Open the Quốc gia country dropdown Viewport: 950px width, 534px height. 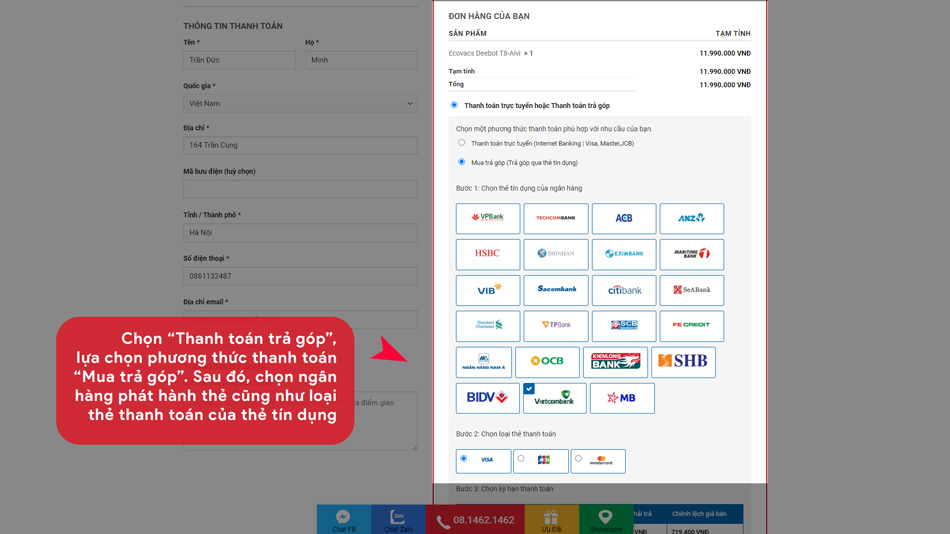tap(300, 103)
